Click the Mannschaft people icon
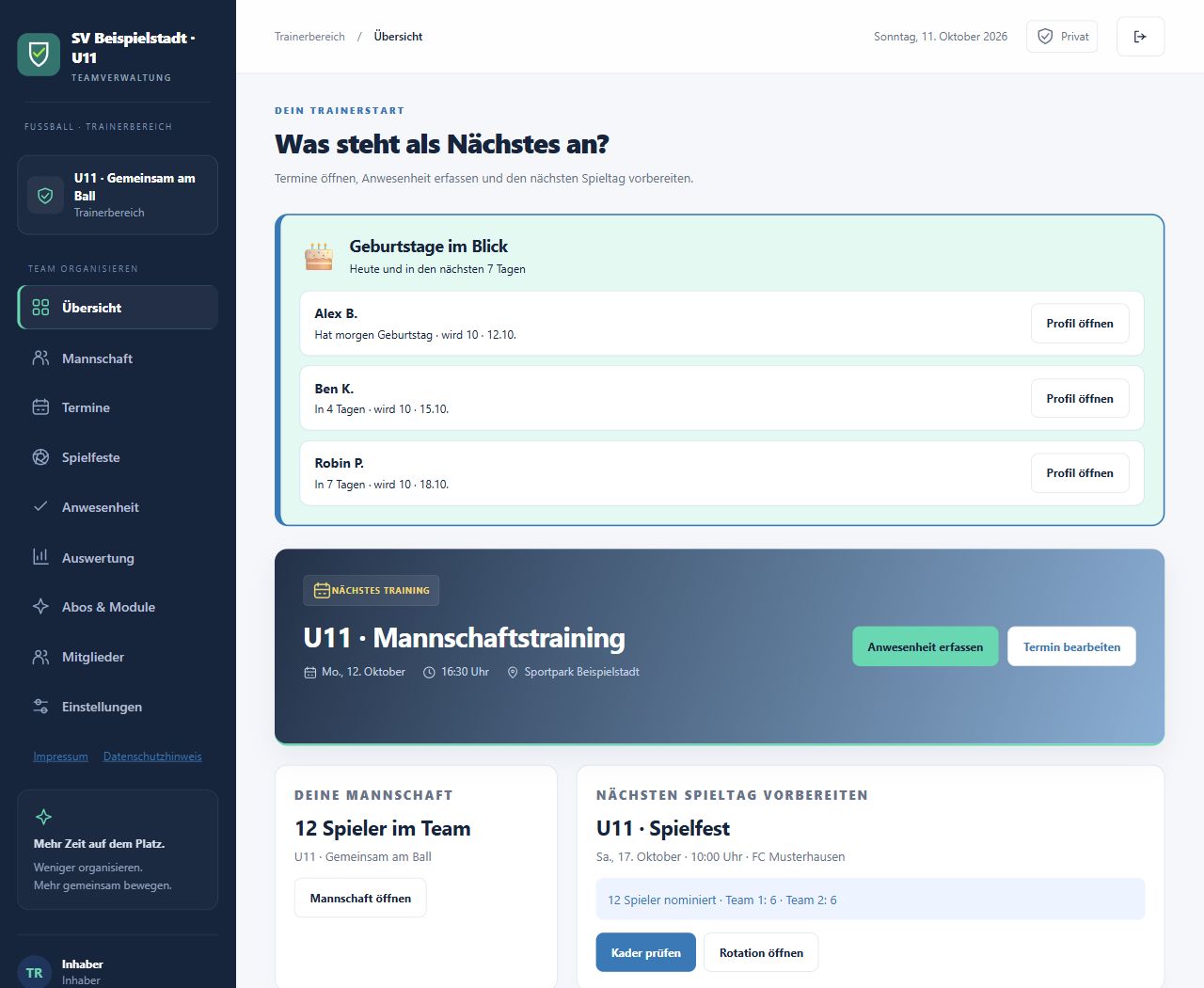This screenshot has height=988, width=1204. [x=40, y=359]
